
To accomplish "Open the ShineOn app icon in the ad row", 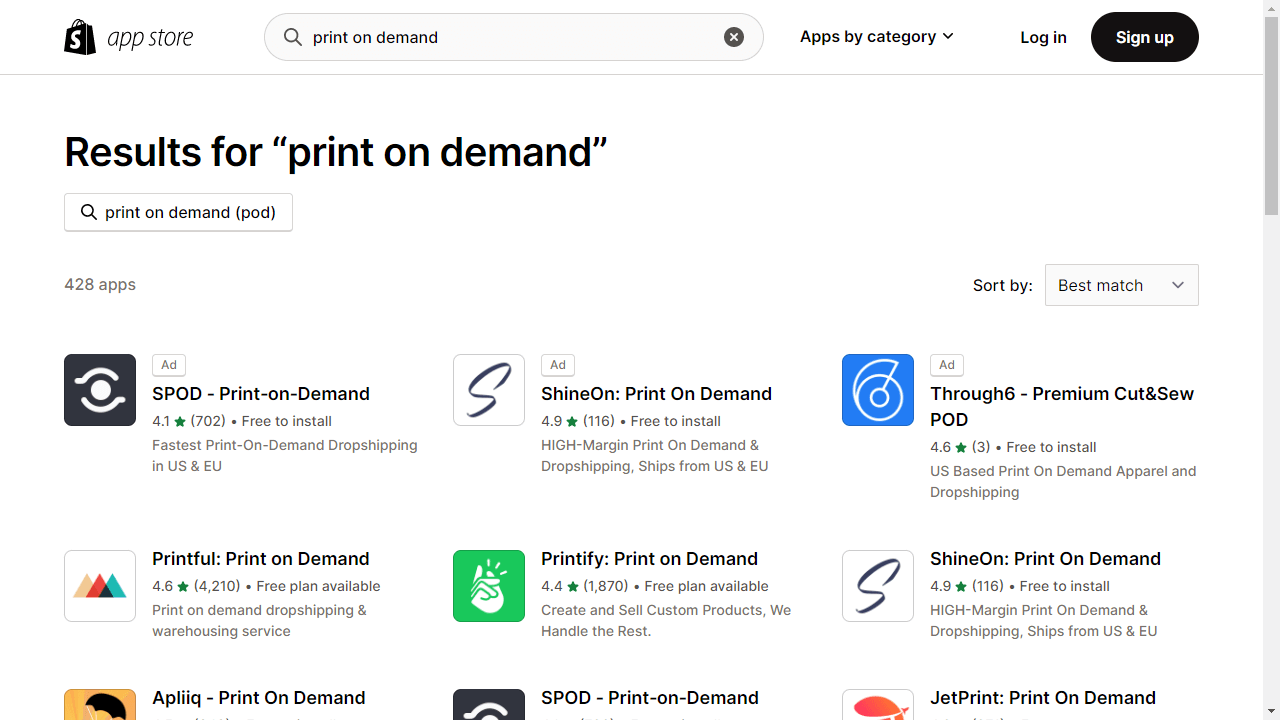I will [489, 390].
